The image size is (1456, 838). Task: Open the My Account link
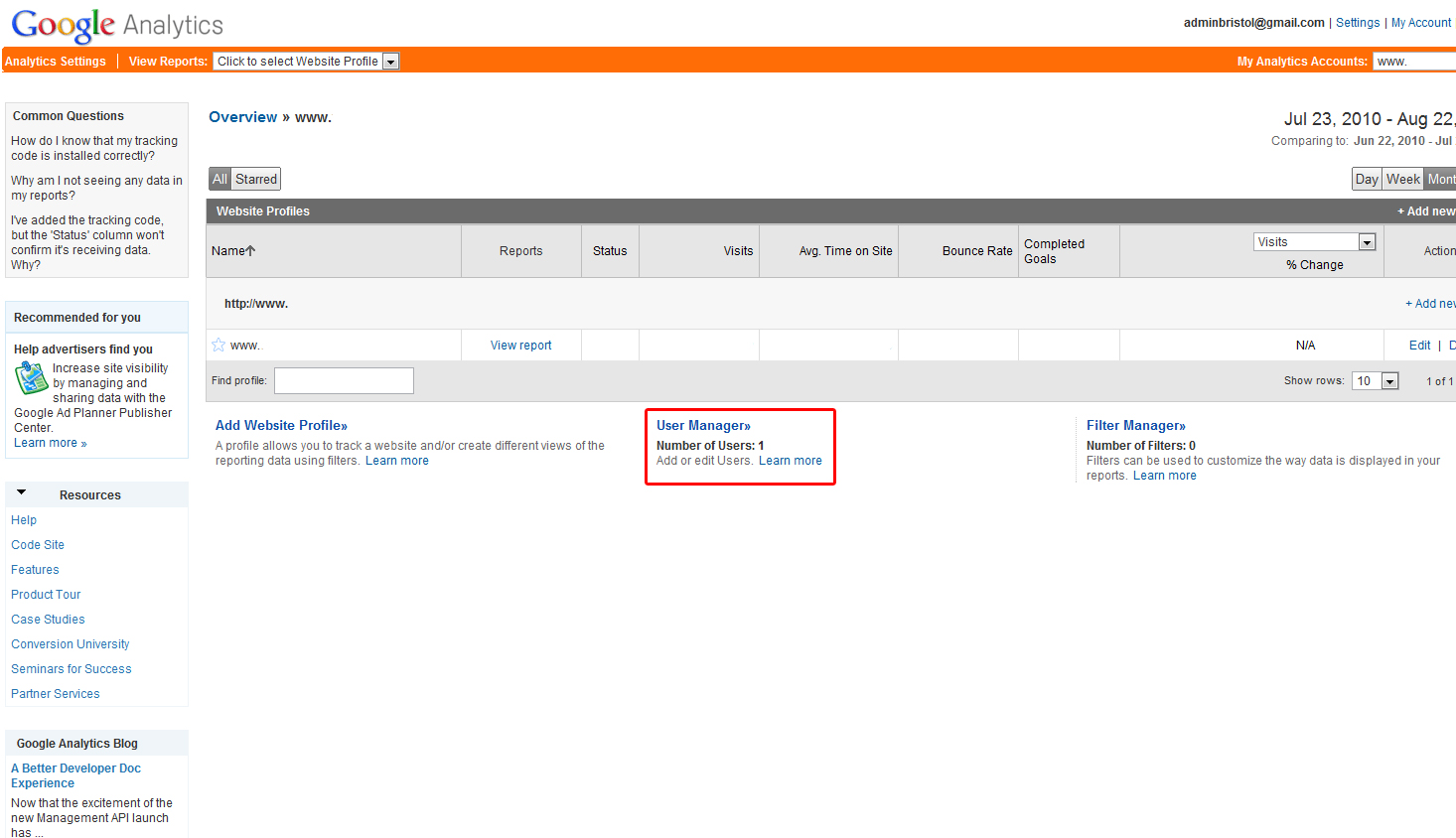pos(1421,23)
